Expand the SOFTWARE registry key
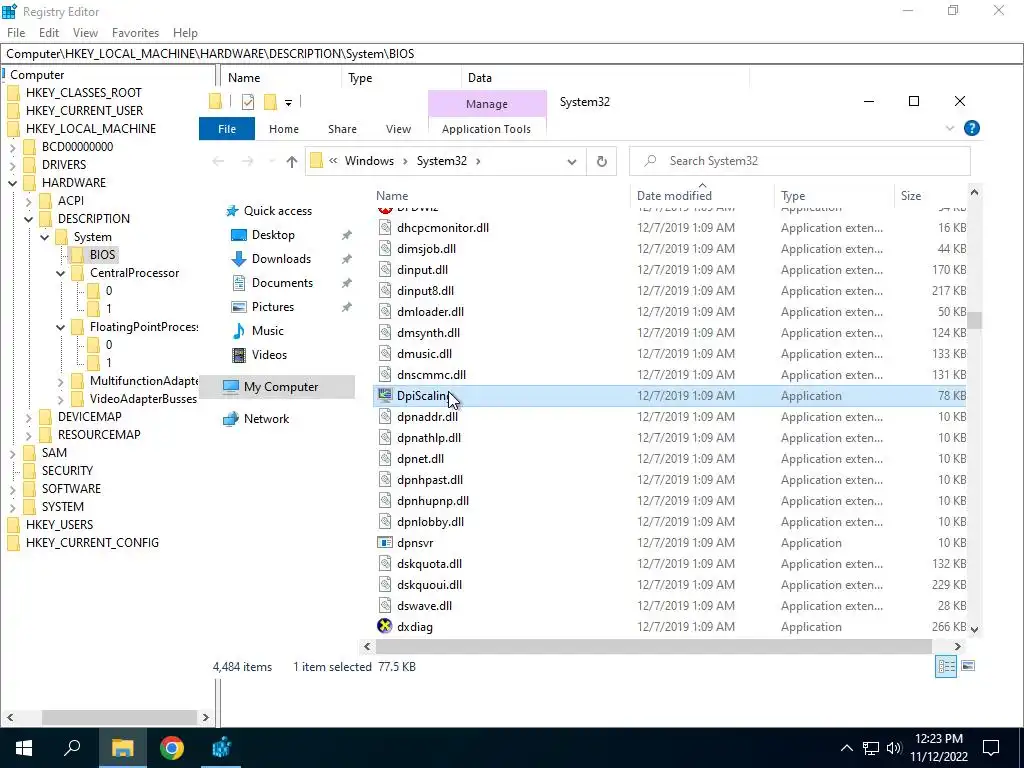This screenshot has height=768, width=1024. pos(12,489)
